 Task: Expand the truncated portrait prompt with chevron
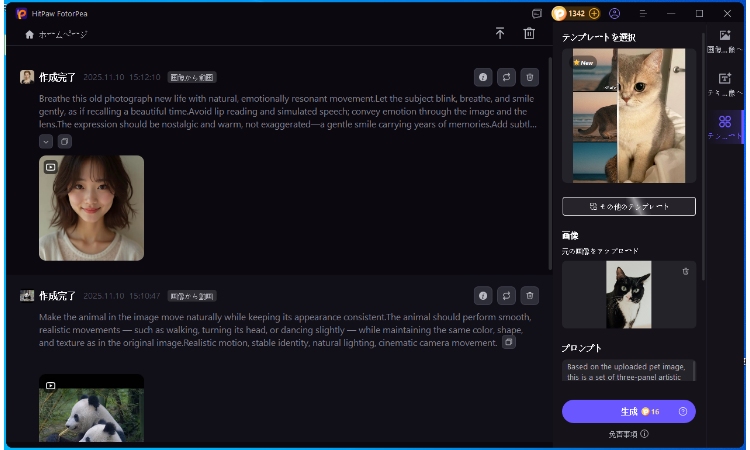pyautogui.click(x=46, y=142)
